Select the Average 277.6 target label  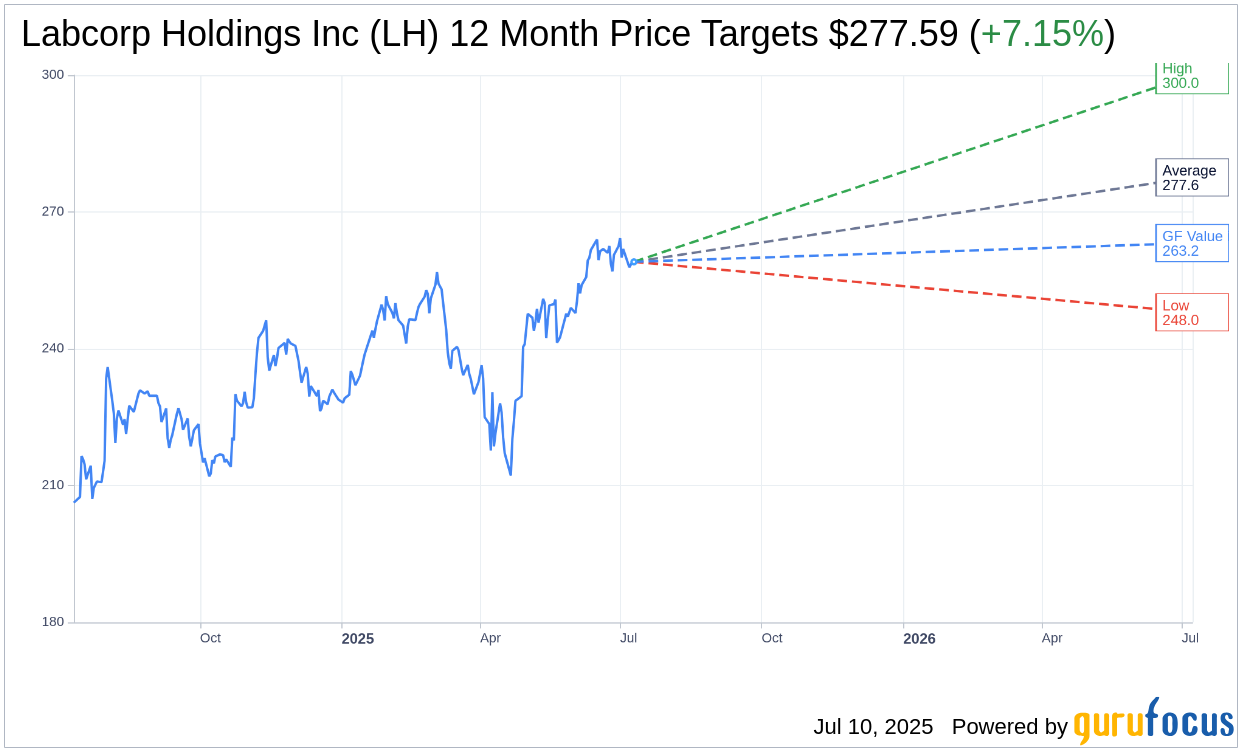click(x=1192, y=178)
